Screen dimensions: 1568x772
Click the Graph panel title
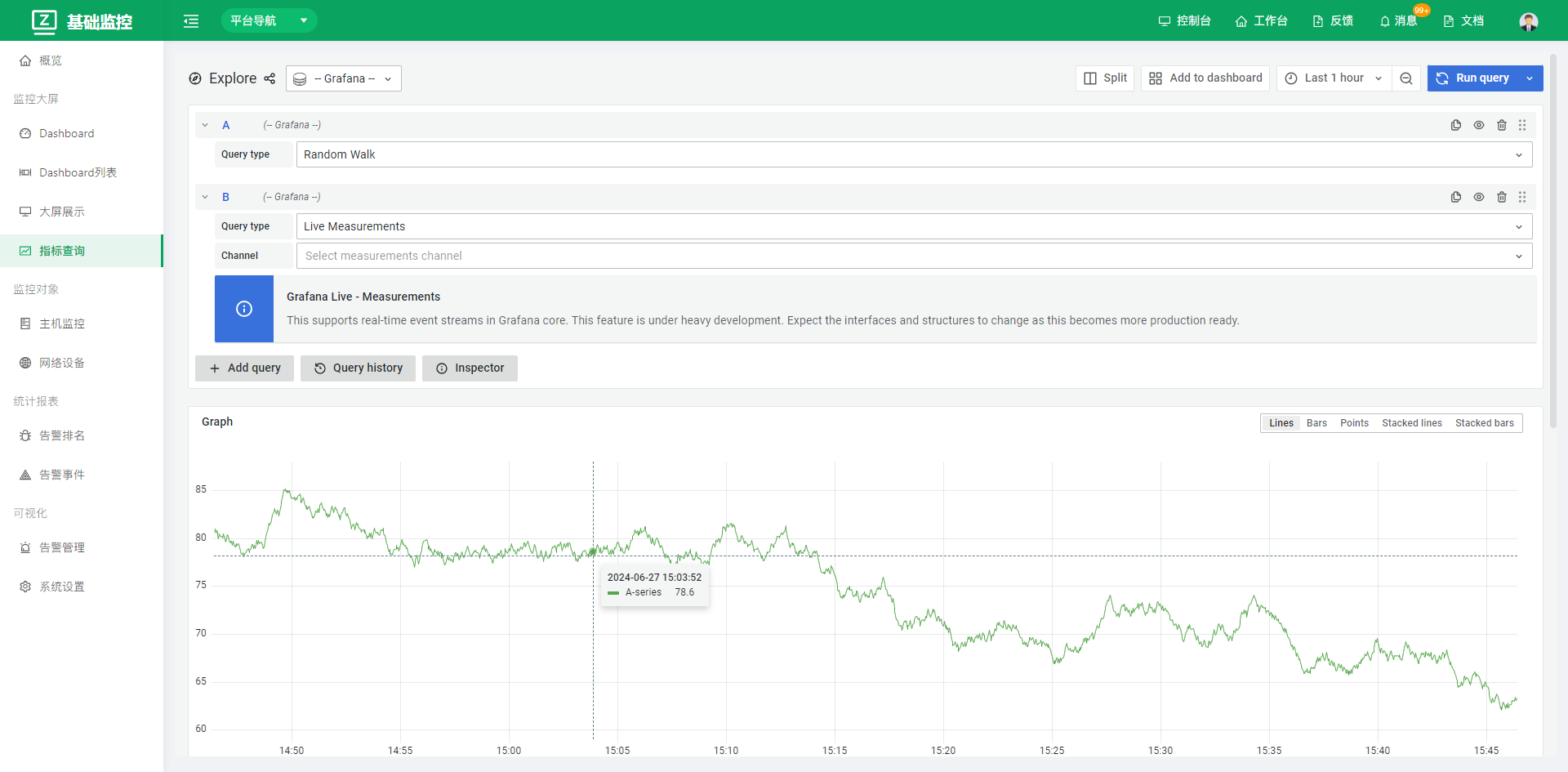coord(217,422)
